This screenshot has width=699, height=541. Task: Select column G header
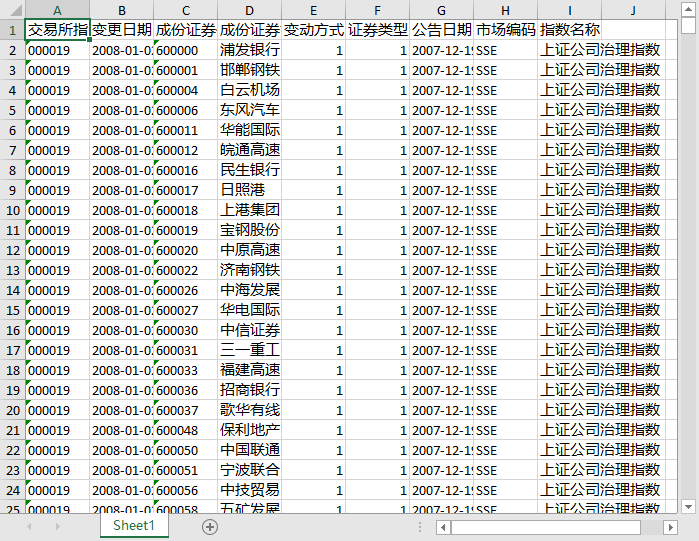click(x=441, y=10)
